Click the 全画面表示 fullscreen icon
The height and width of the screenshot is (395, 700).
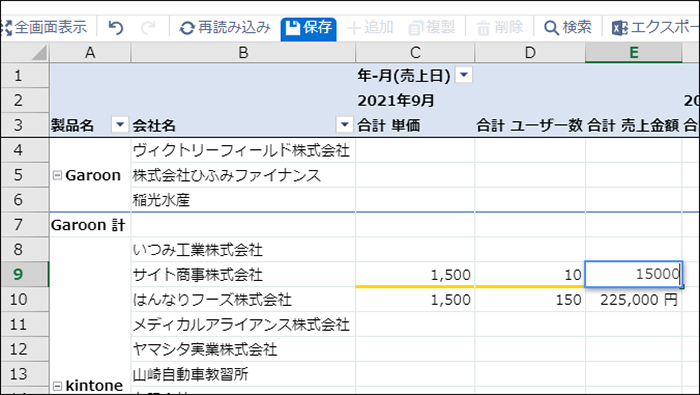pos(6,28)
